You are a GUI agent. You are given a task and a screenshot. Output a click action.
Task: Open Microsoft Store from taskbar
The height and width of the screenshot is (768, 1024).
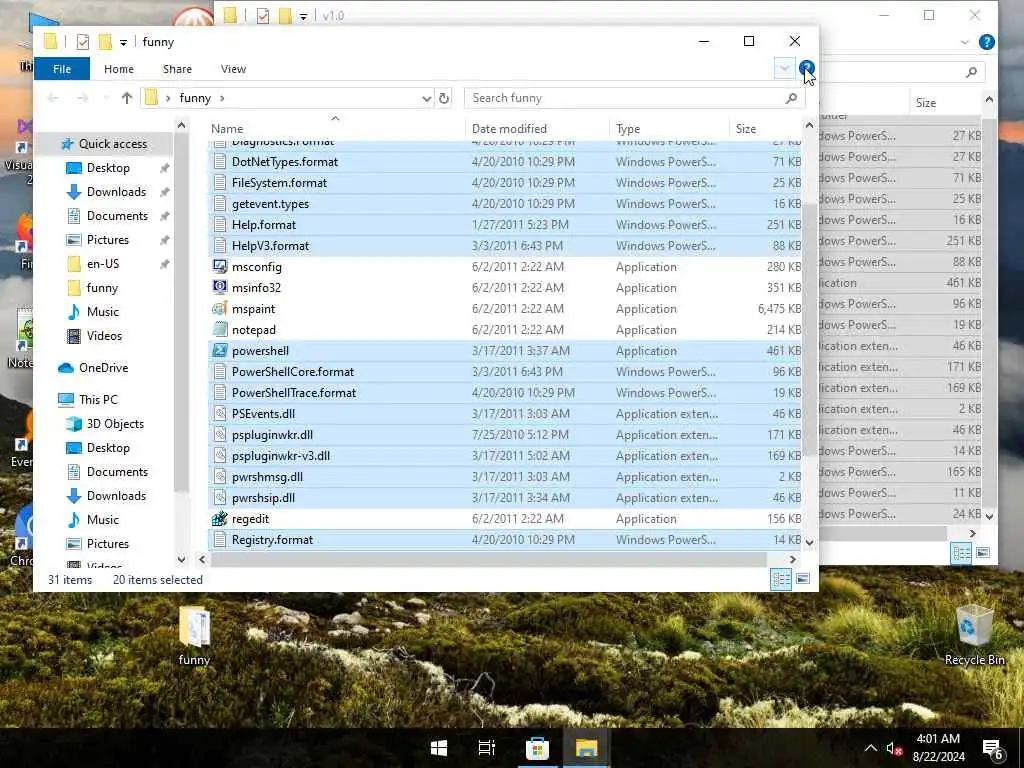pos(537,748)
